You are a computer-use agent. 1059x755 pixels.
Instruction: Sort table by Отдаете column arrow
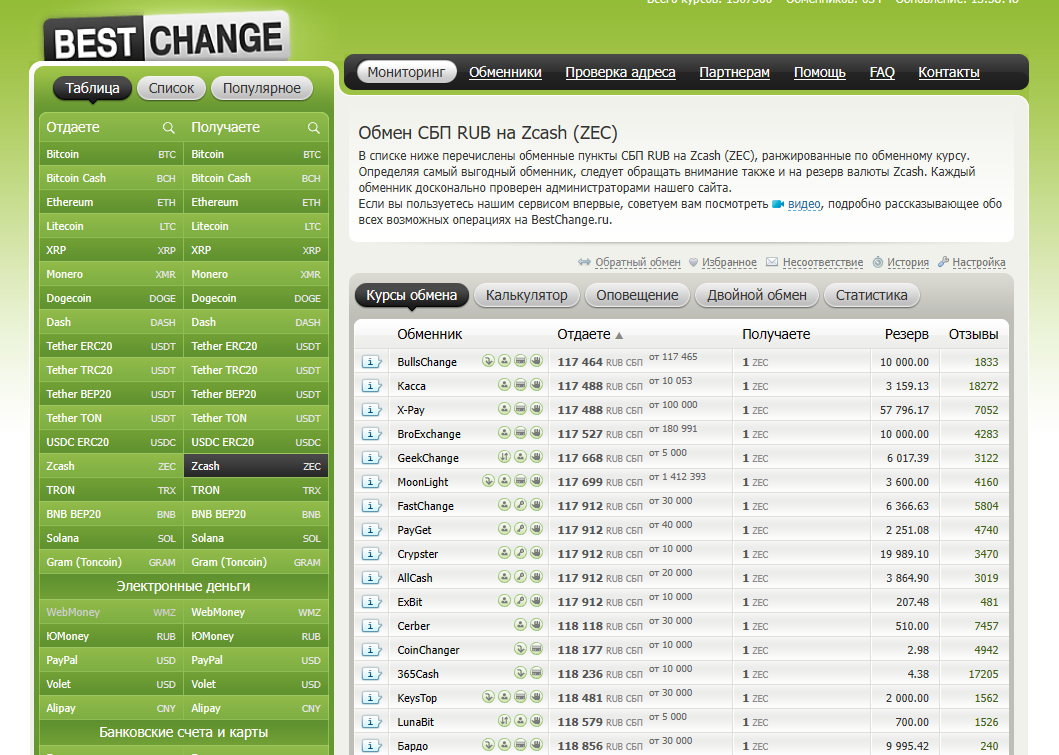click(619, 335)
